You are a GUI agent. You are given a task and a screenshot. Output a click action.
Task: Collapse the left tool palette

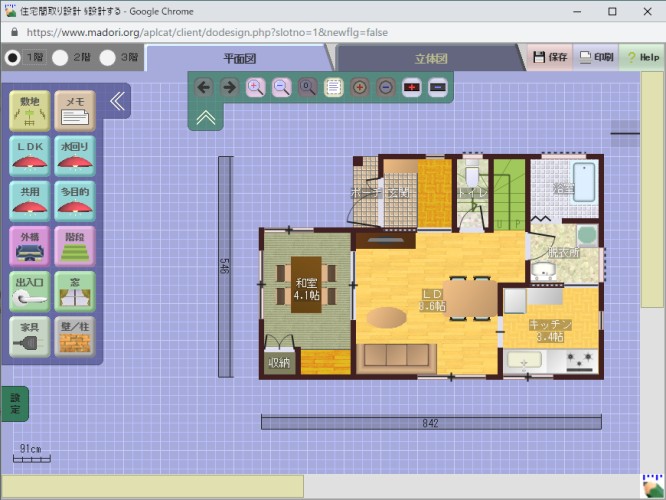pos(117,101)
